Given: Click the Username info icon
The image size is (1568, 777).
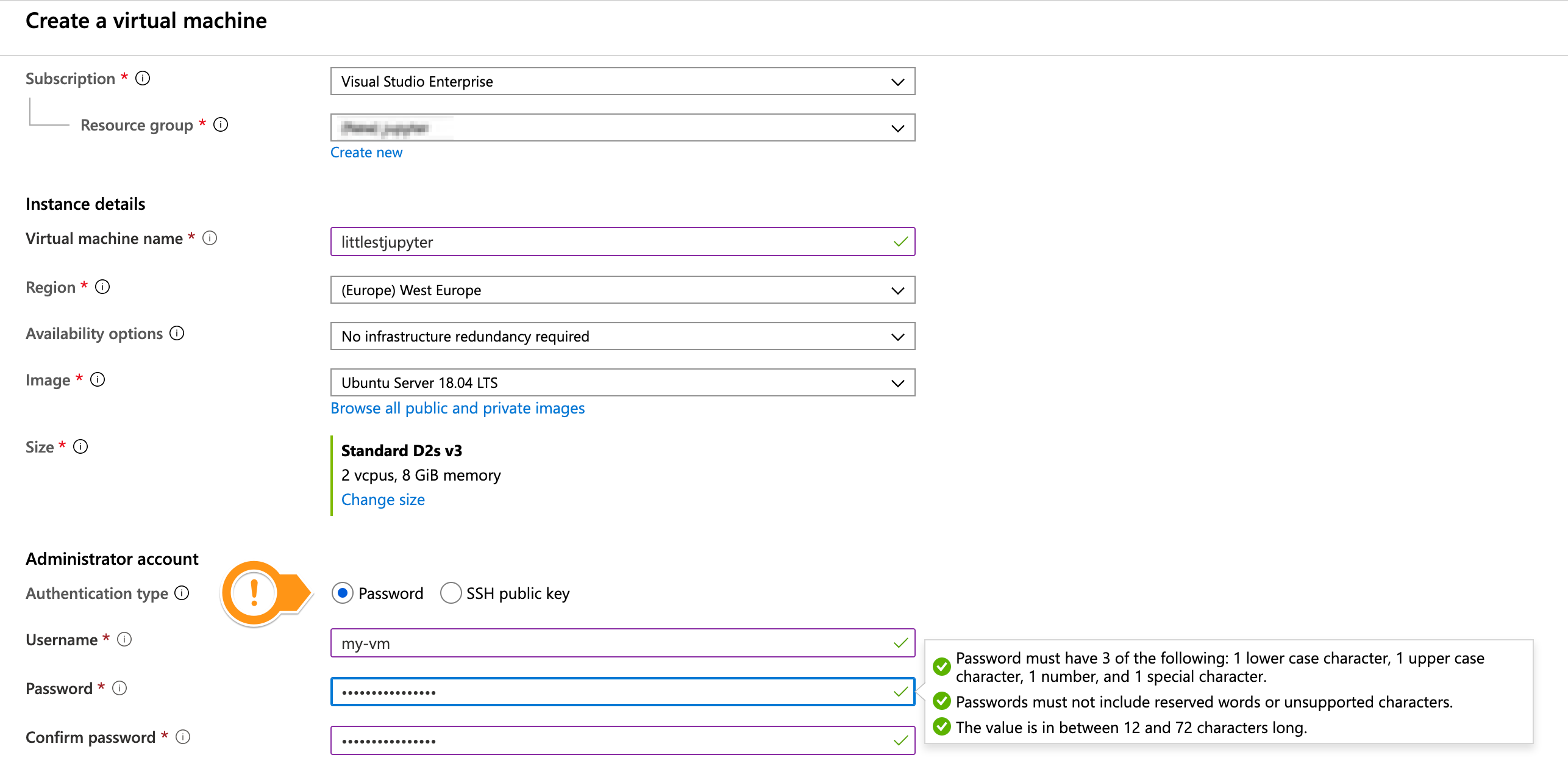Looking at the screenshot, I should [124, 639].
